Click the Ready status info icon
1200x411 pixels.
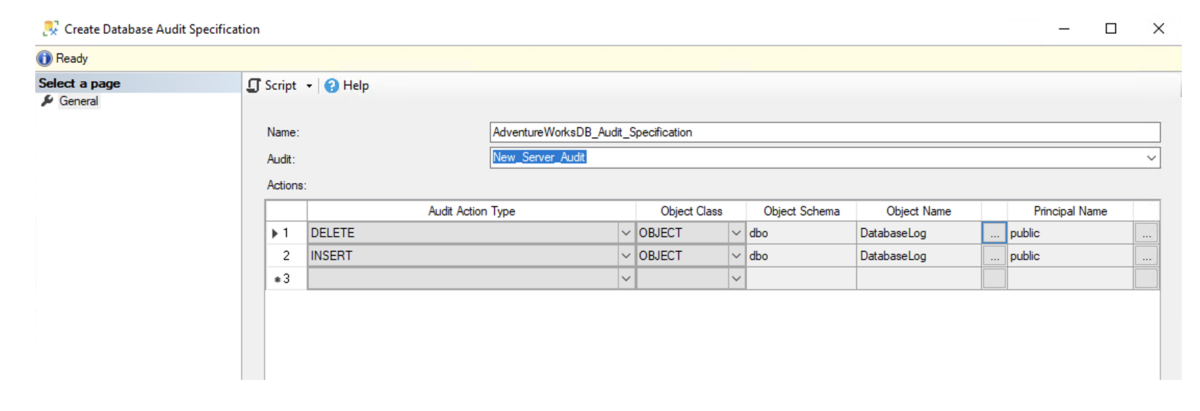[x=45, y=59]
